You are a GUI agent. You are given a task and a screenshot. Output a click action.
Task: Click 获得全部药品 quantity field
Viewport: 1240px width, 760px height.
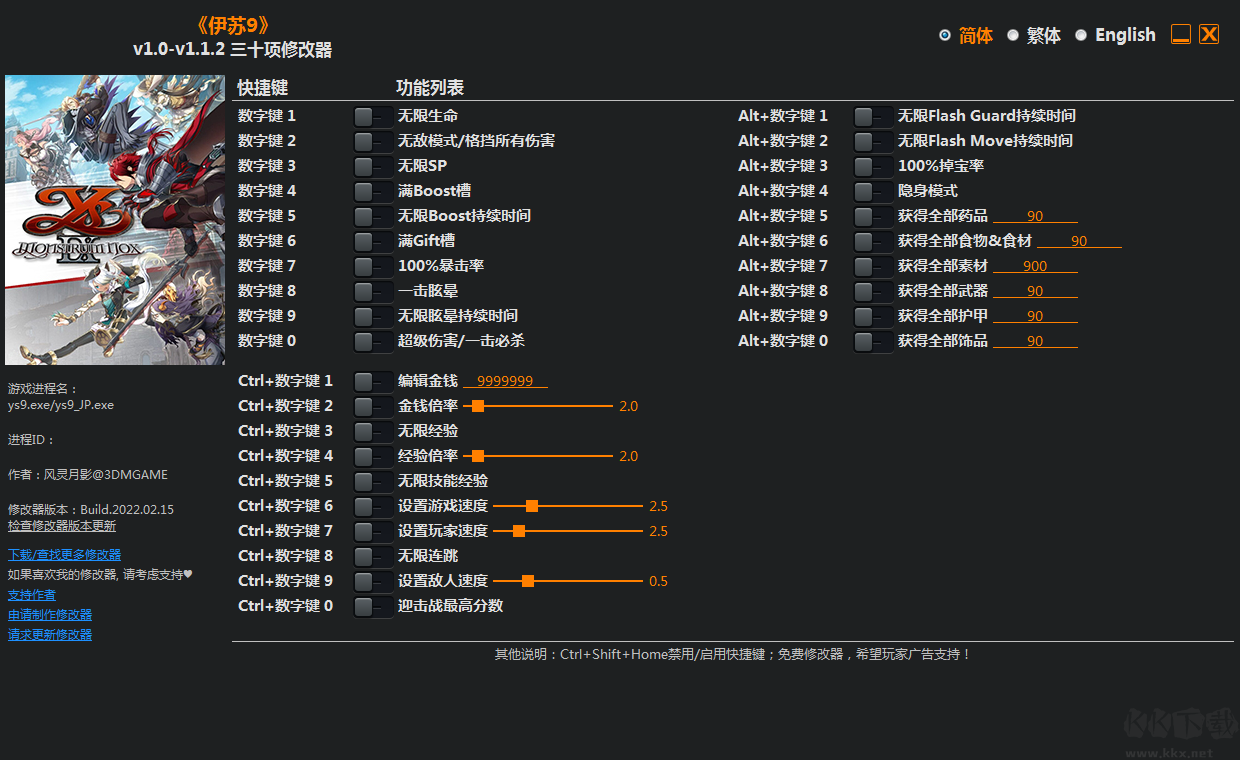(x=1035, y=216)
